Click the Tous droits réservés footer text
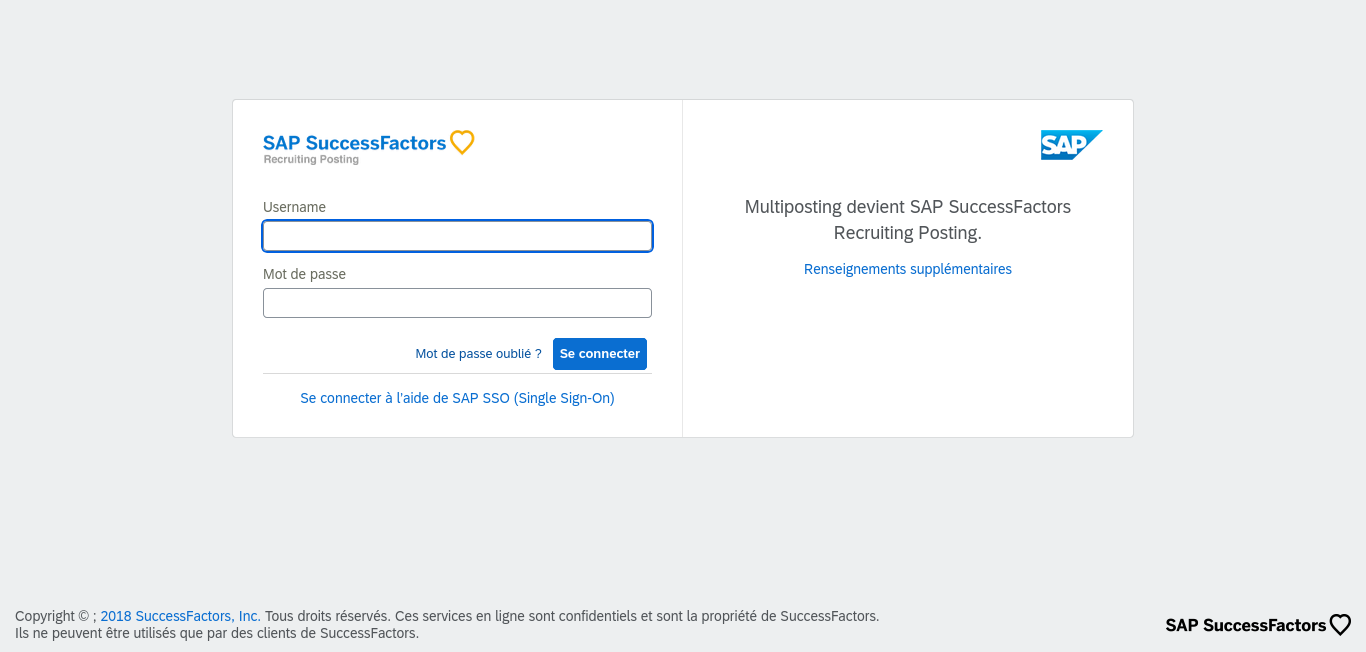 tap(326, 616)
